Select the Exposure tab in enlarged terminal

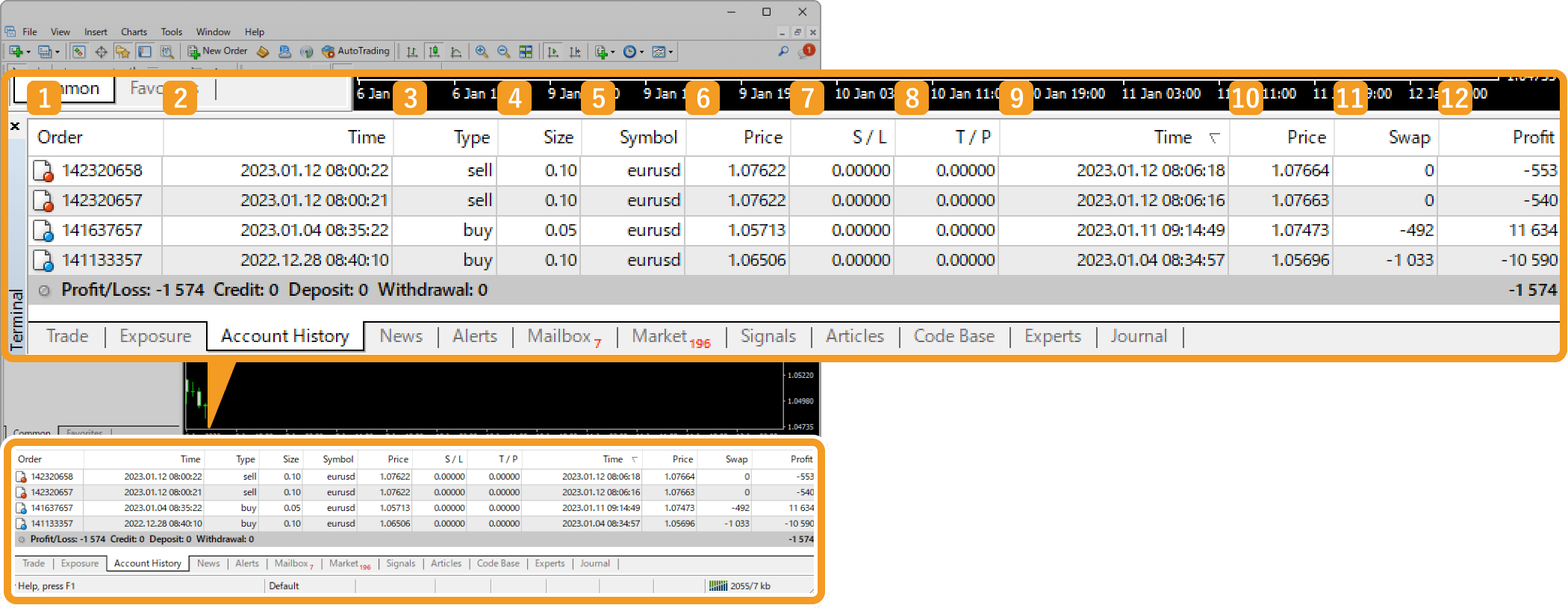pyautogui.click(x=155, y=336)
